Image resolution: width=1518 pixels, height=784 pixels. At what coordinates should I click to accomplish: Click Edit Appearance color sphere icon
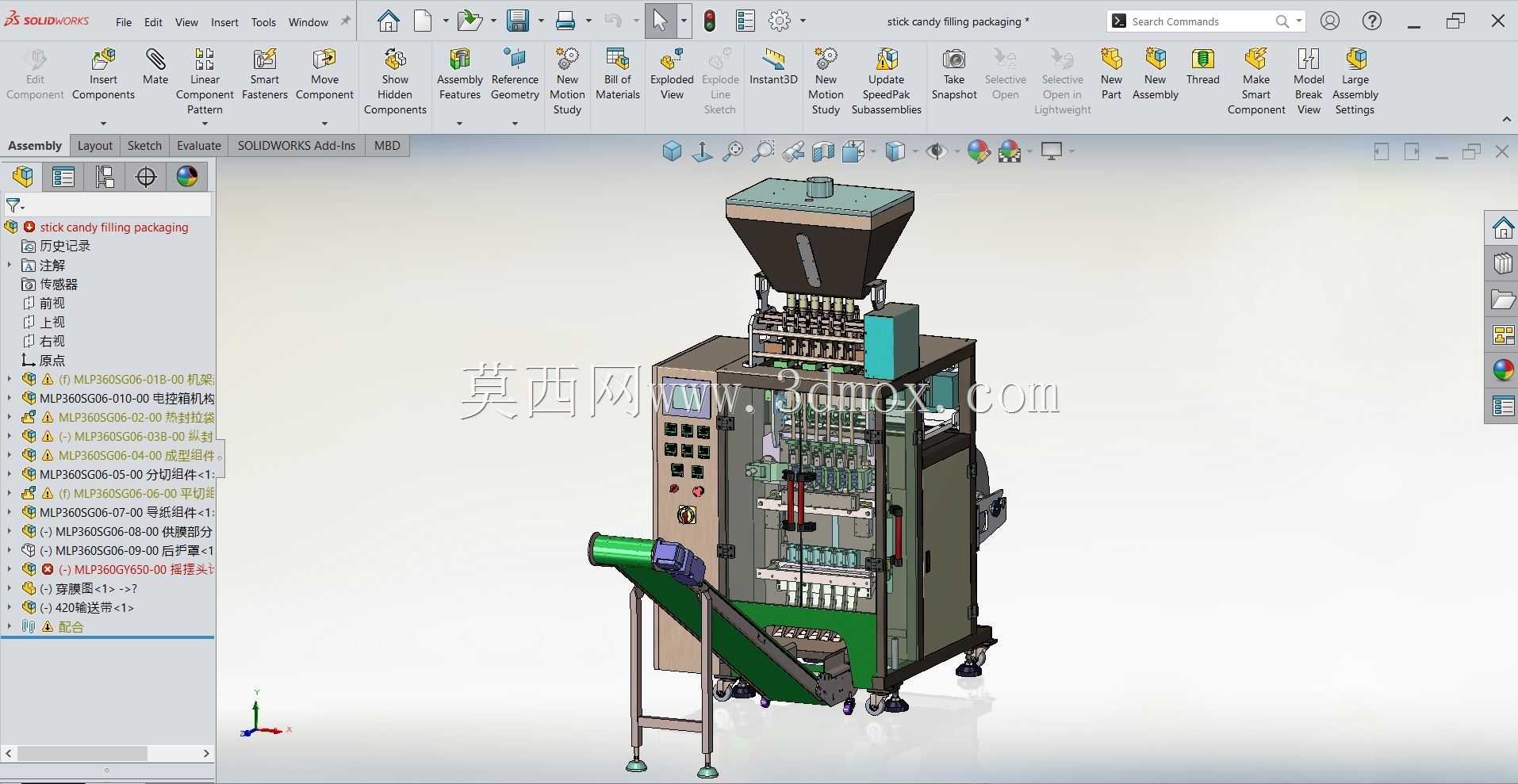coord(979,151)
